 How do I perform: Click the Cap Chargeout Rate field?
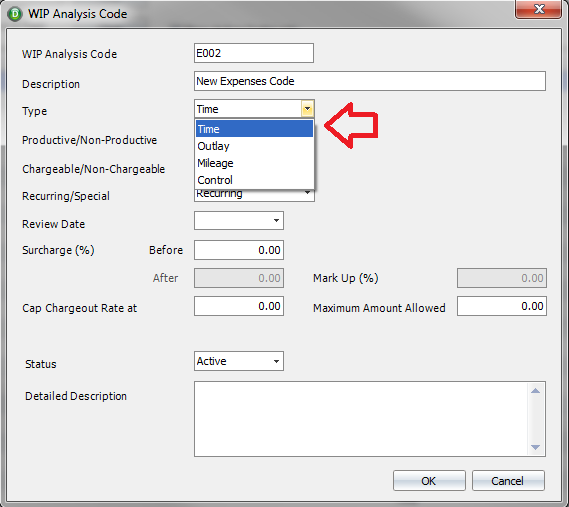[x=239, y=306]
